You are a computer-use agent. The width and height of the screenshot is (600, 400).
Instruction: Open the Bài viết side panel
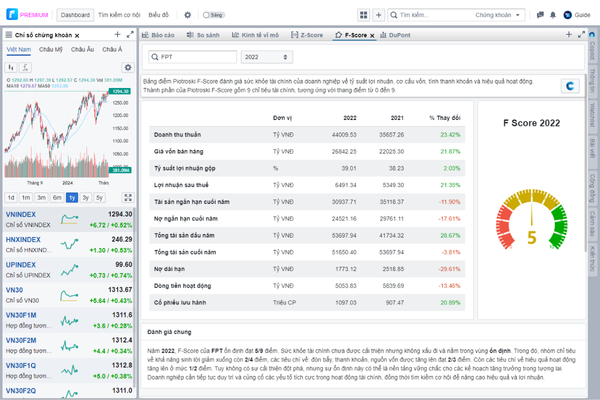[592, 149]
